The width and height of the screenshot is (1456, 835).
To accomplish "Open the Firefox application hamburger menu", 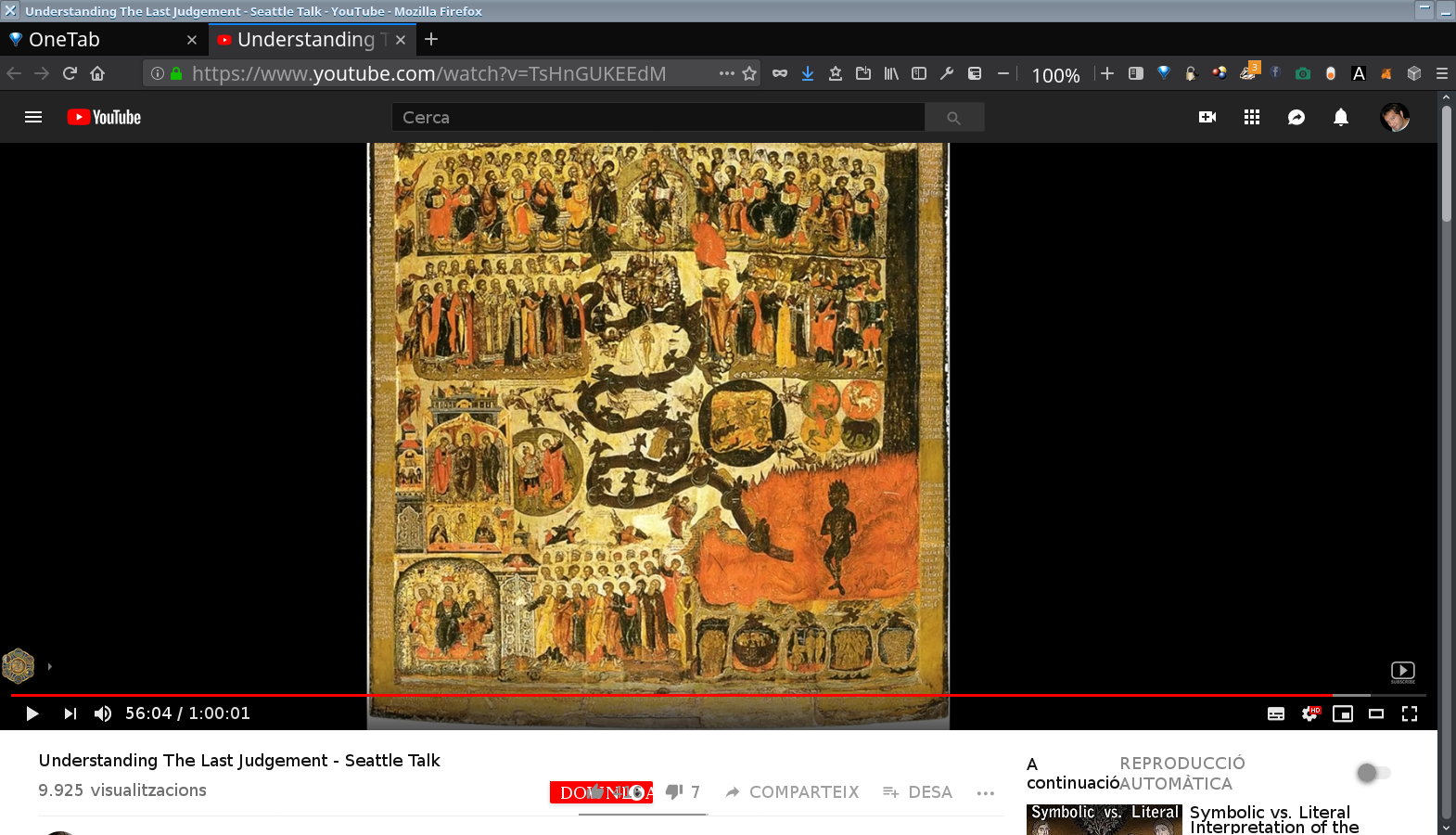I will click(1442, 73).
